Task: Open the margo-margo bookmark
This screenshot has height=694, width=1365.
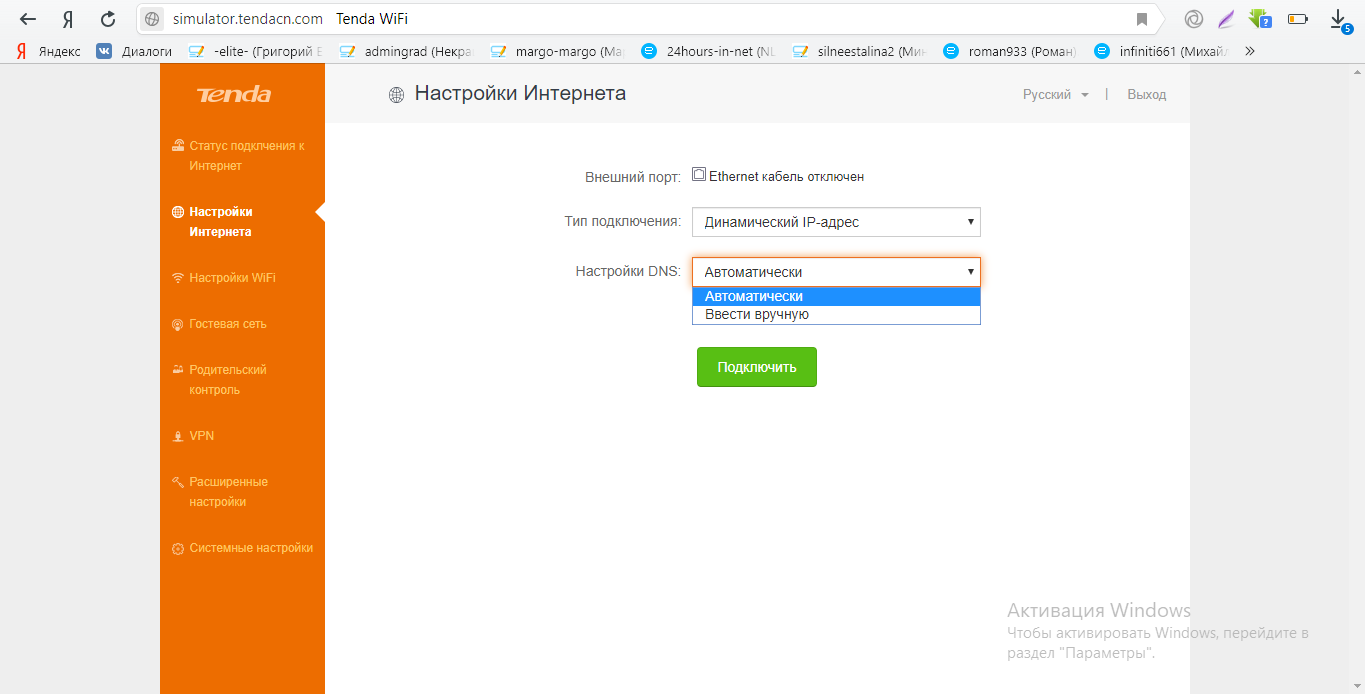Action: (x=557, y=51)
